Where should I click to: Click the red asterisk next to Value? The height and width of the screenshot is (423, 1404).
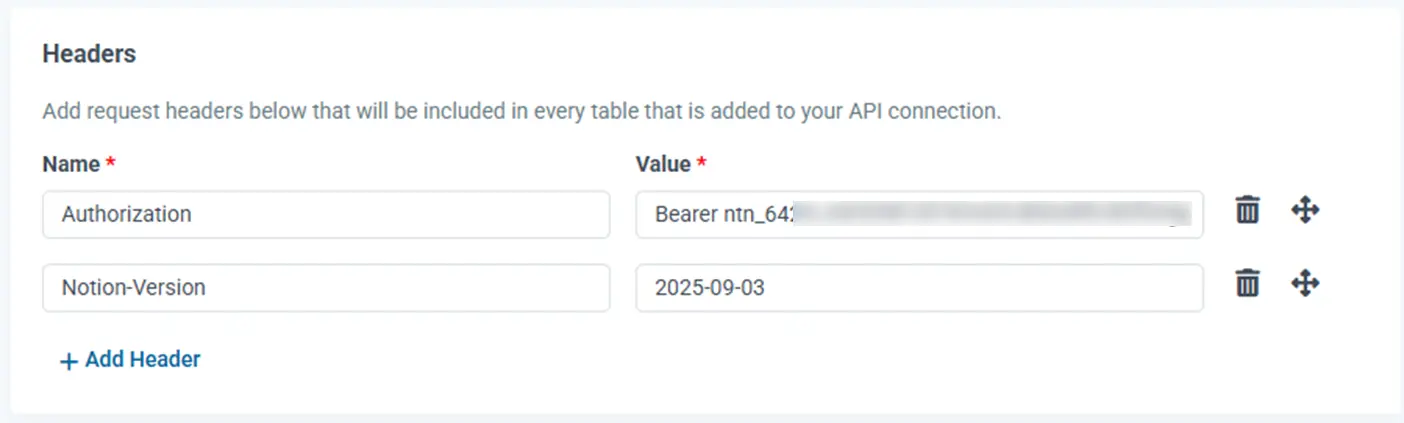coord(702,163)
